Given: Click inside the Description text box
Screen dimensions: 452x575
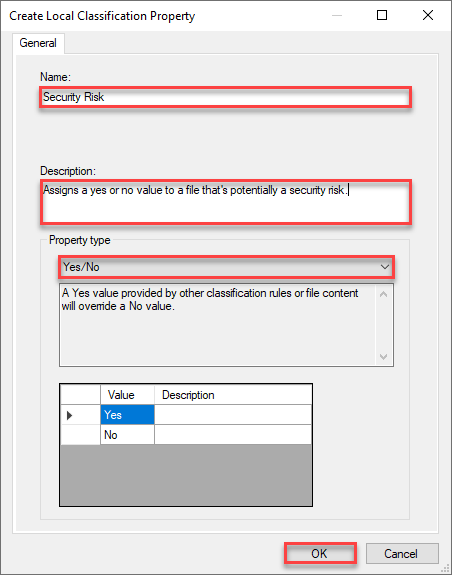Looking at the screenshot, I should [226, 202].
